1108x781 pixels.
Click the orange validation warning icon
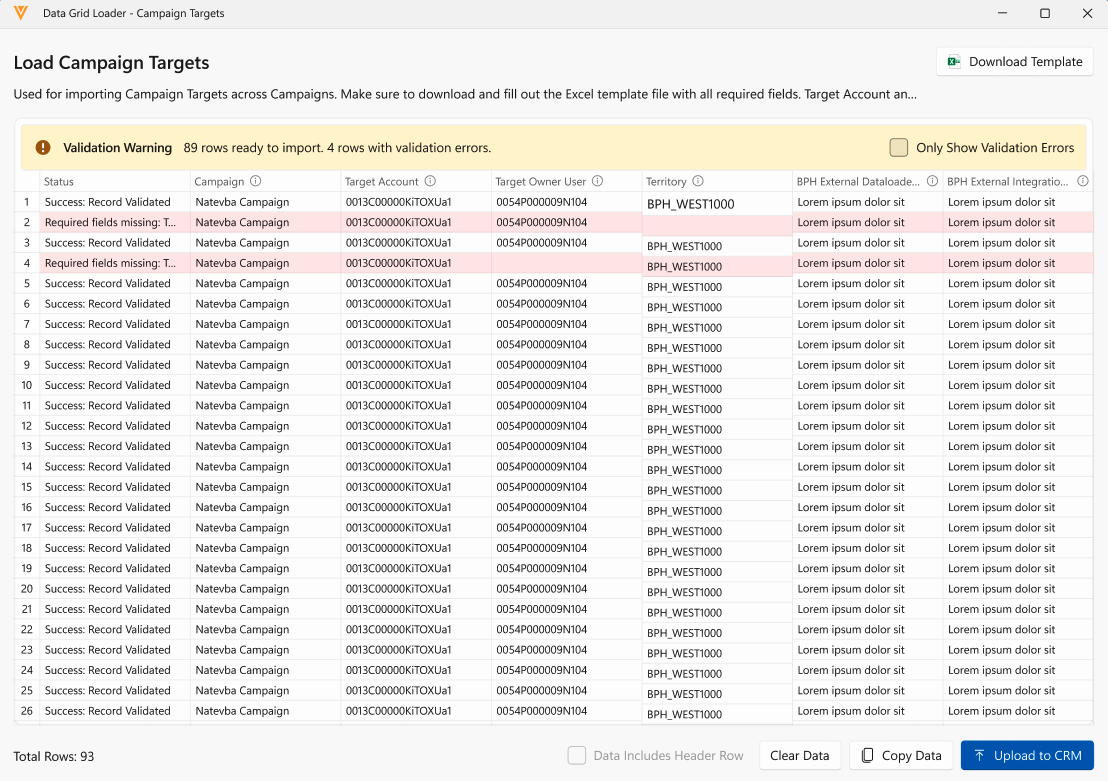[43, 147]
